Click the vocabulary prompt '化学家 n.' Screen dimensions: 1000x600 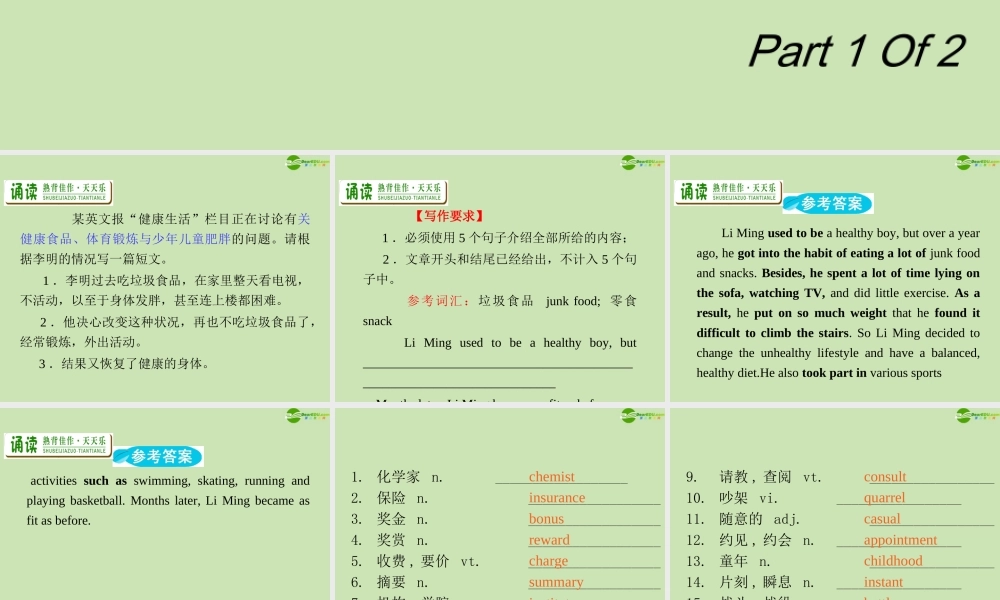click(409, 476)
